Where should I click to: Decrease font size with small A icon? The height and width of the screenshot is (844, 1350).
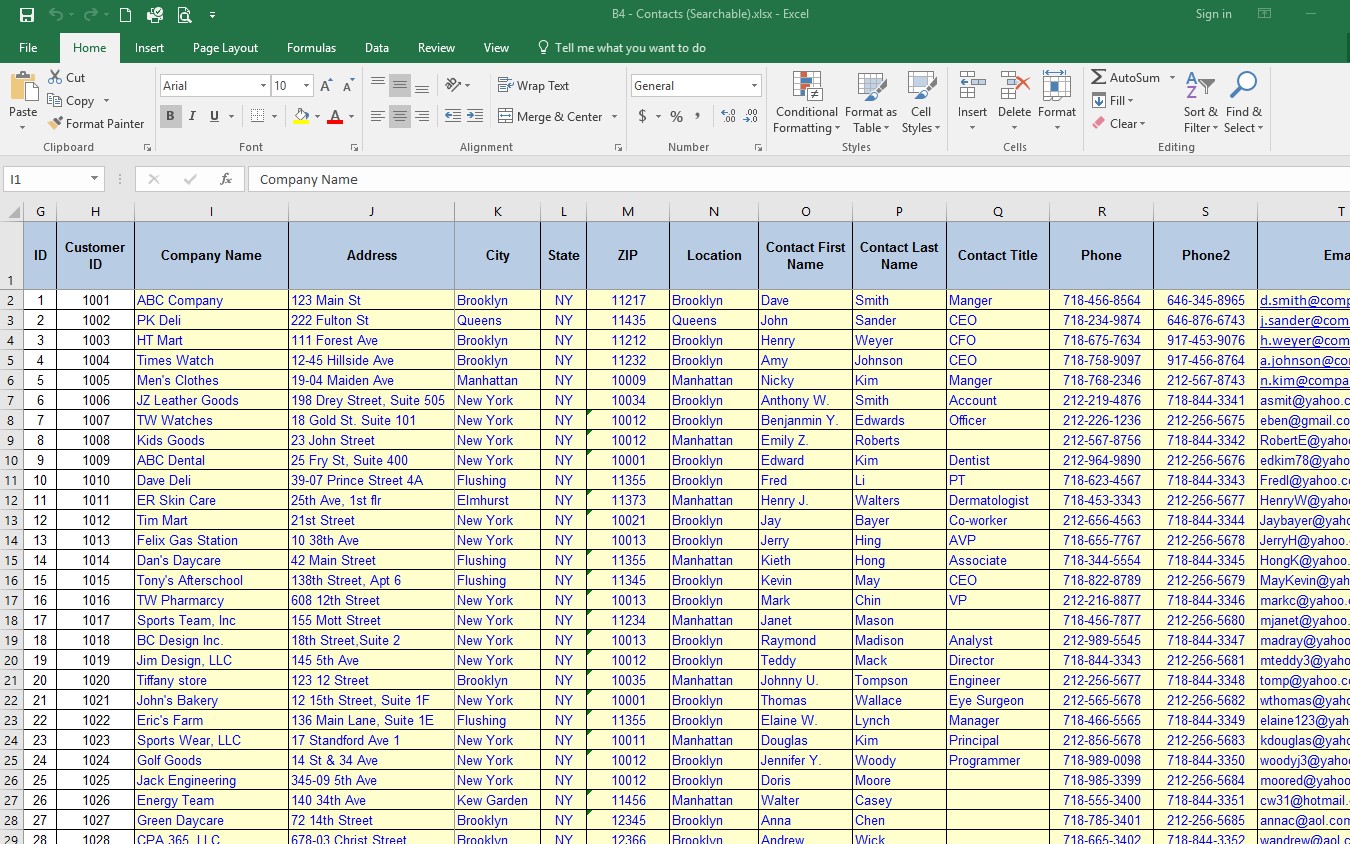pos(348,86)
